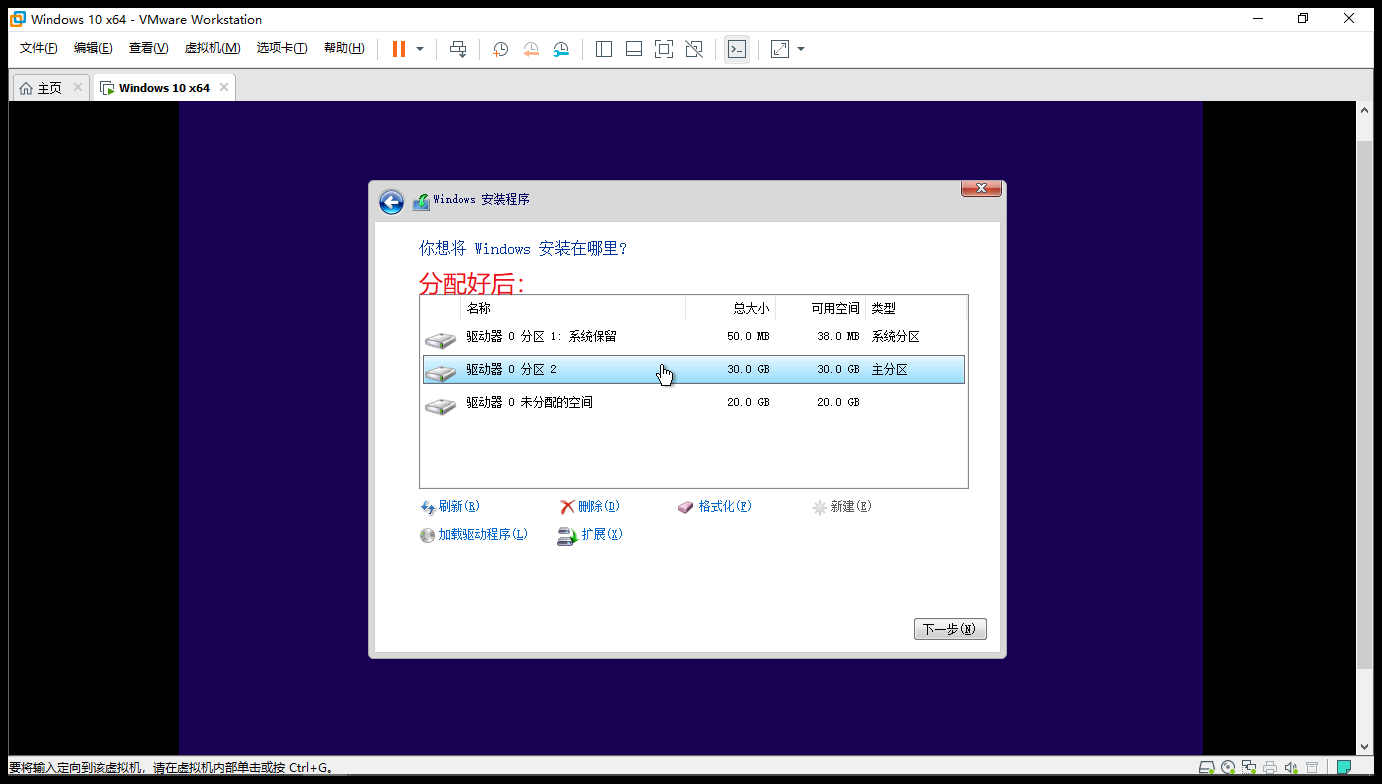
Task: Click the 扩展(X) link
Action: [602, 535]
